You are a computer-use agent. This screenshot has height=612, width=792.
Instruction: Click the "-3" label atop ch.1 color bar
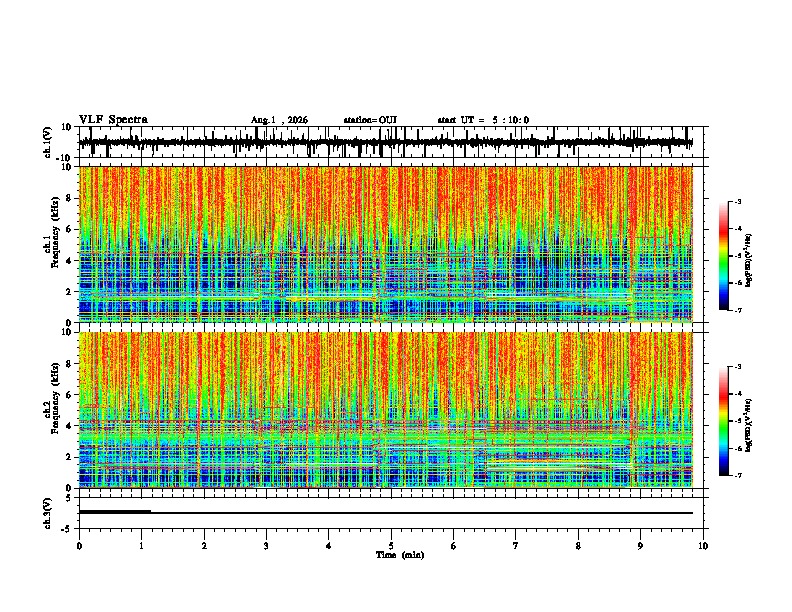737,201
